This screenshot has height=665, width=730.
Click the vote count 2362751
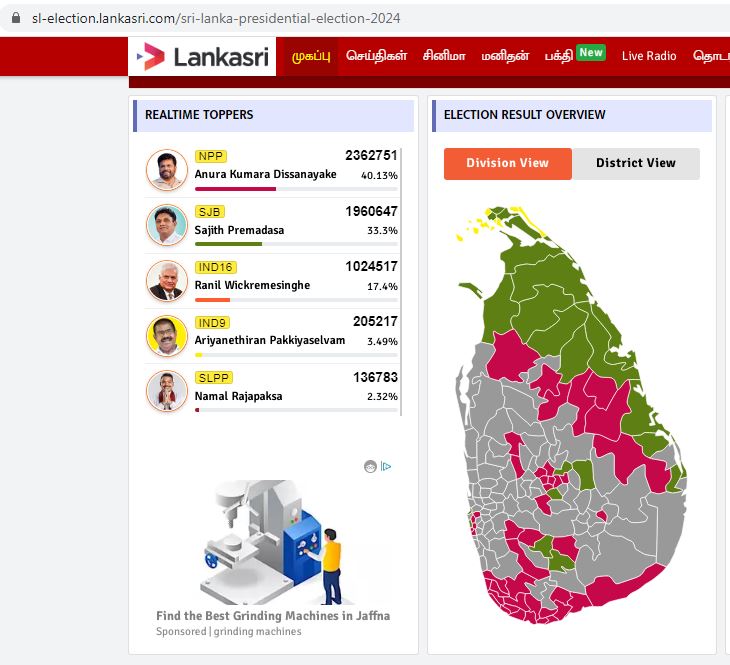(372, 156)
